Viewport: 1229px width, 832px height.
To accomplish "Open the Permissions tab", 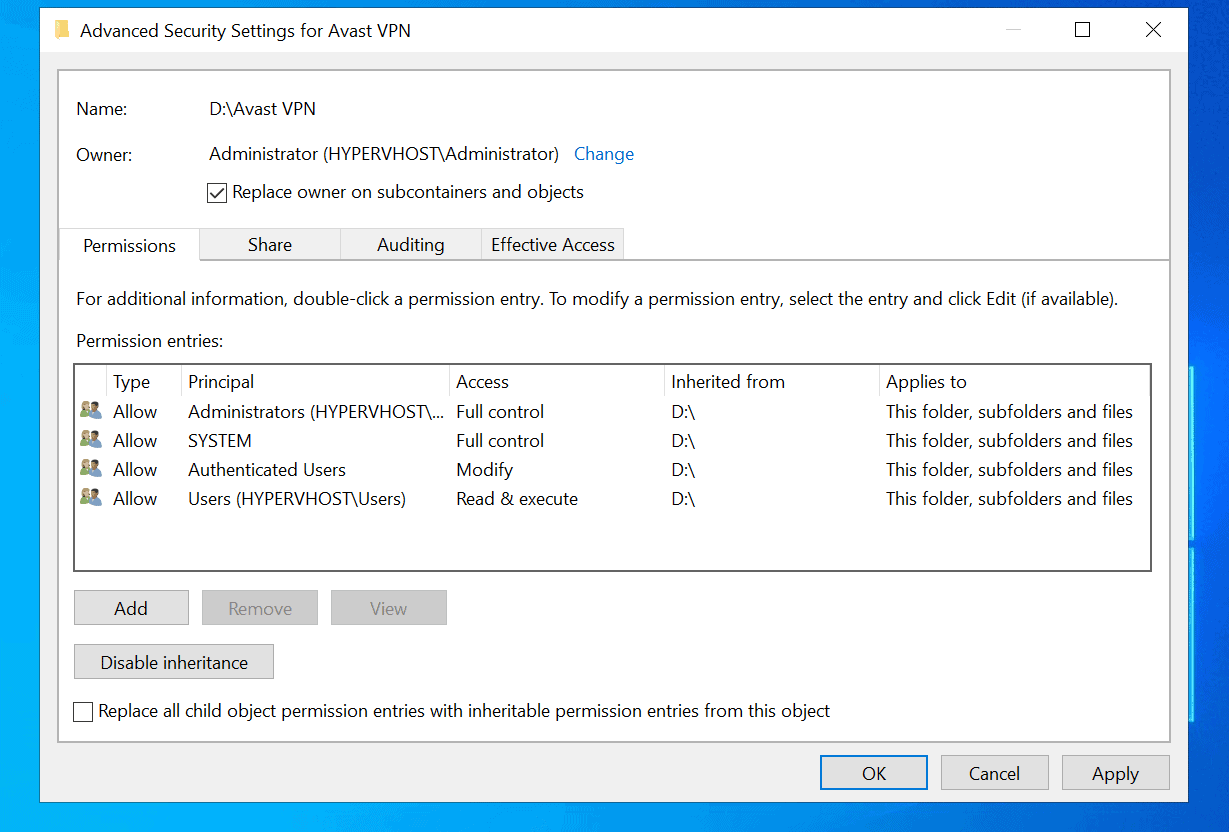I will [129, 245].
